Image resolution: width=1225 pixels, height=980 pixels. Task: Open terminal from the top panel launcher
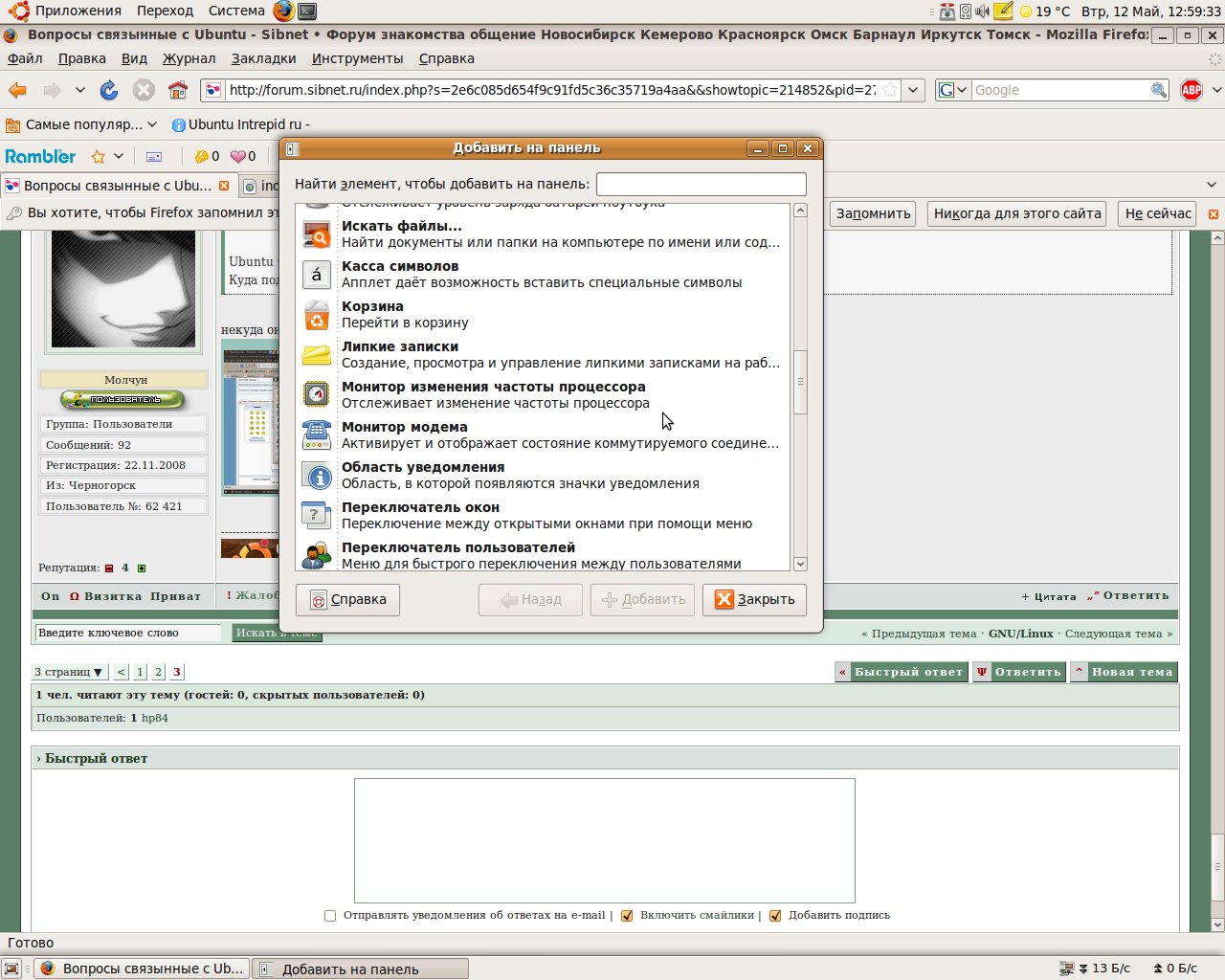(x=307, y=11)
